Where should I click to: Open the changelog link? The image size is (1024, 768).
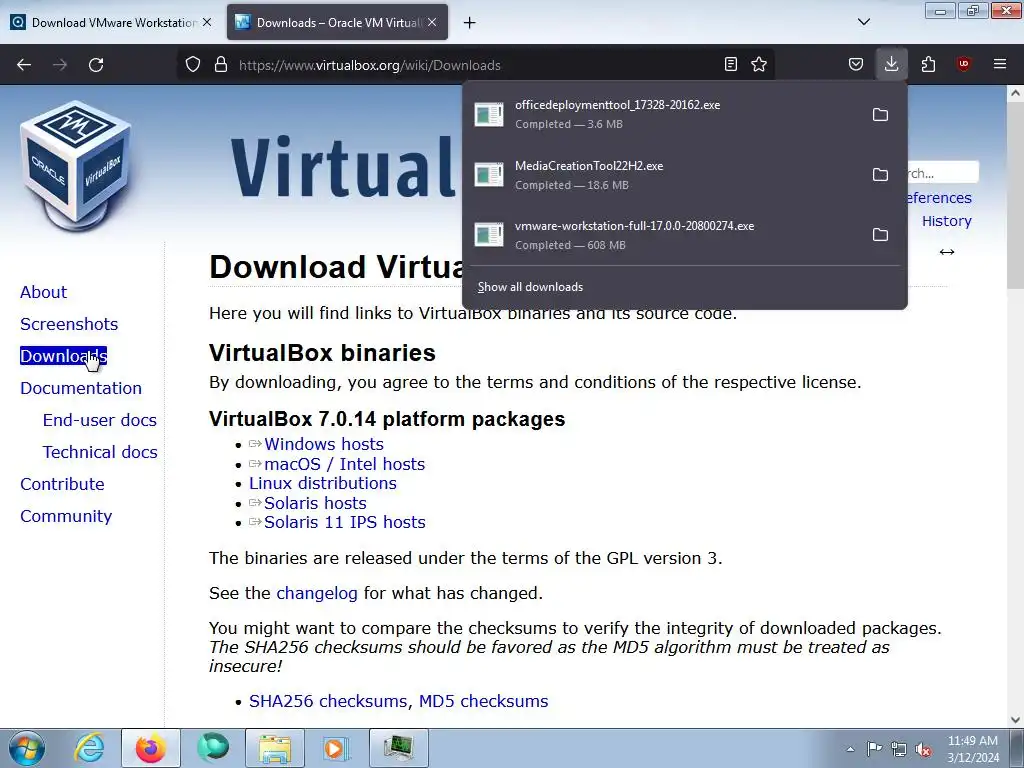pyautogui.click(x=317, y=594)
